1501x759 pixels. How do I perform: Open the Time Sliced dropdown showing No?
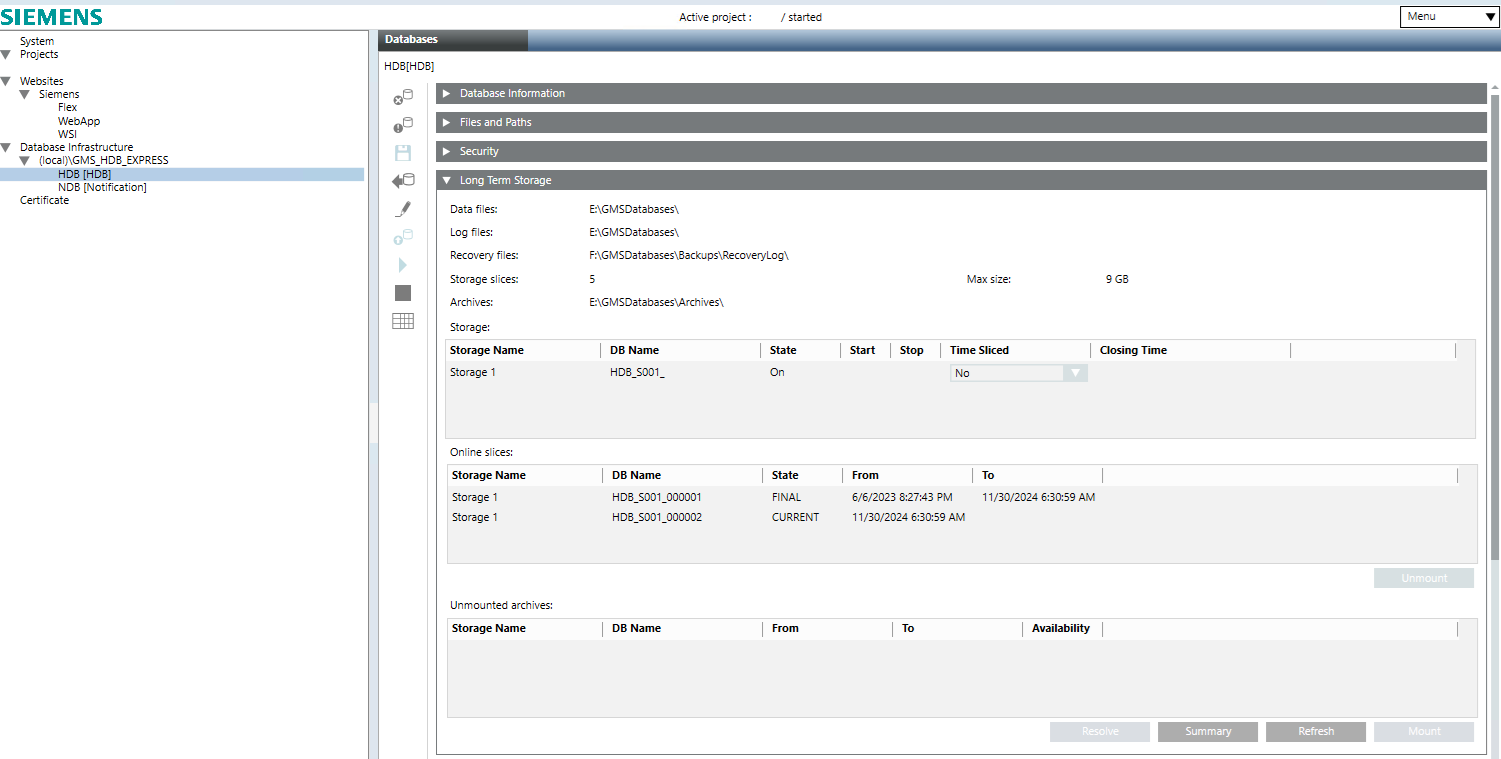[1018, 373]
